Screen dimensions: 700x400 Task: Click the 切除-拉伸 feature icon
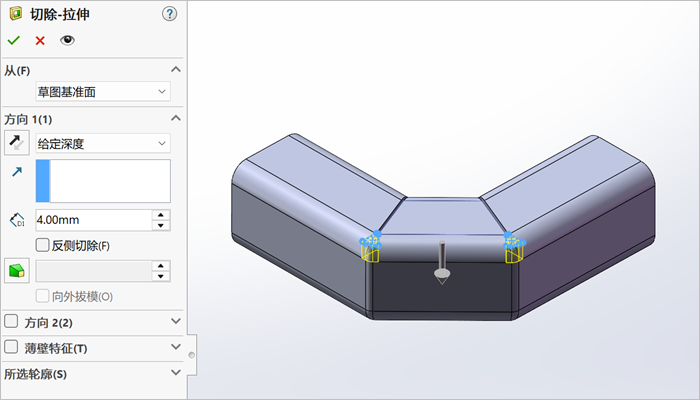click(16, 13)
